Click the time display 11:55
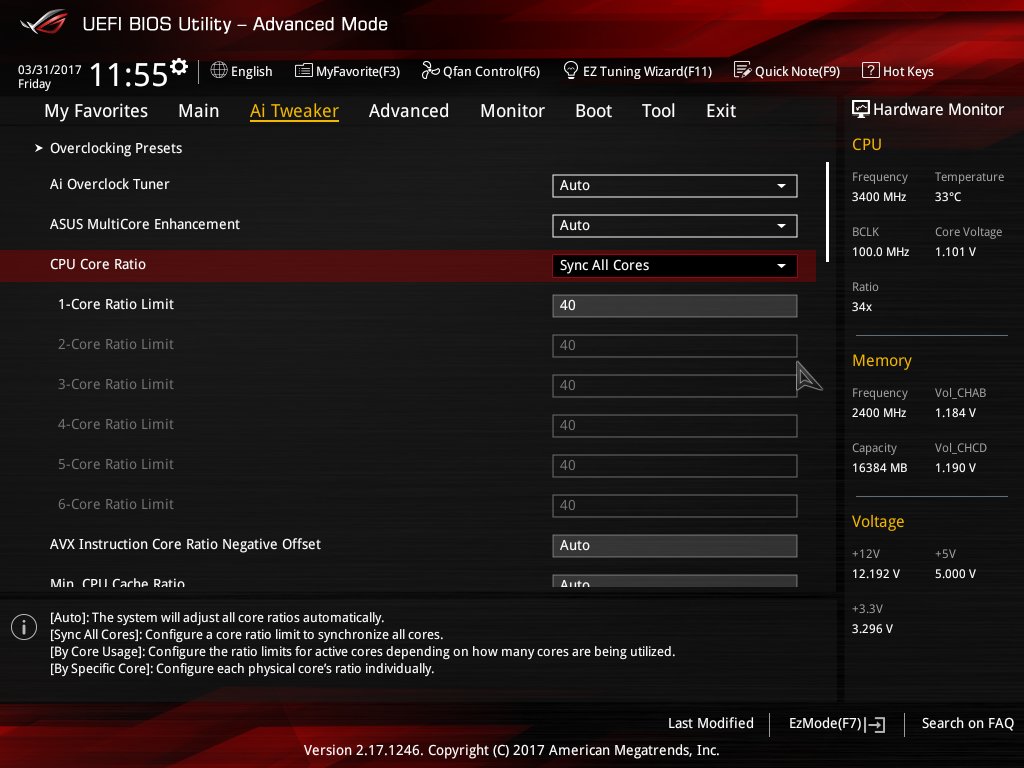 click(129, 74)
